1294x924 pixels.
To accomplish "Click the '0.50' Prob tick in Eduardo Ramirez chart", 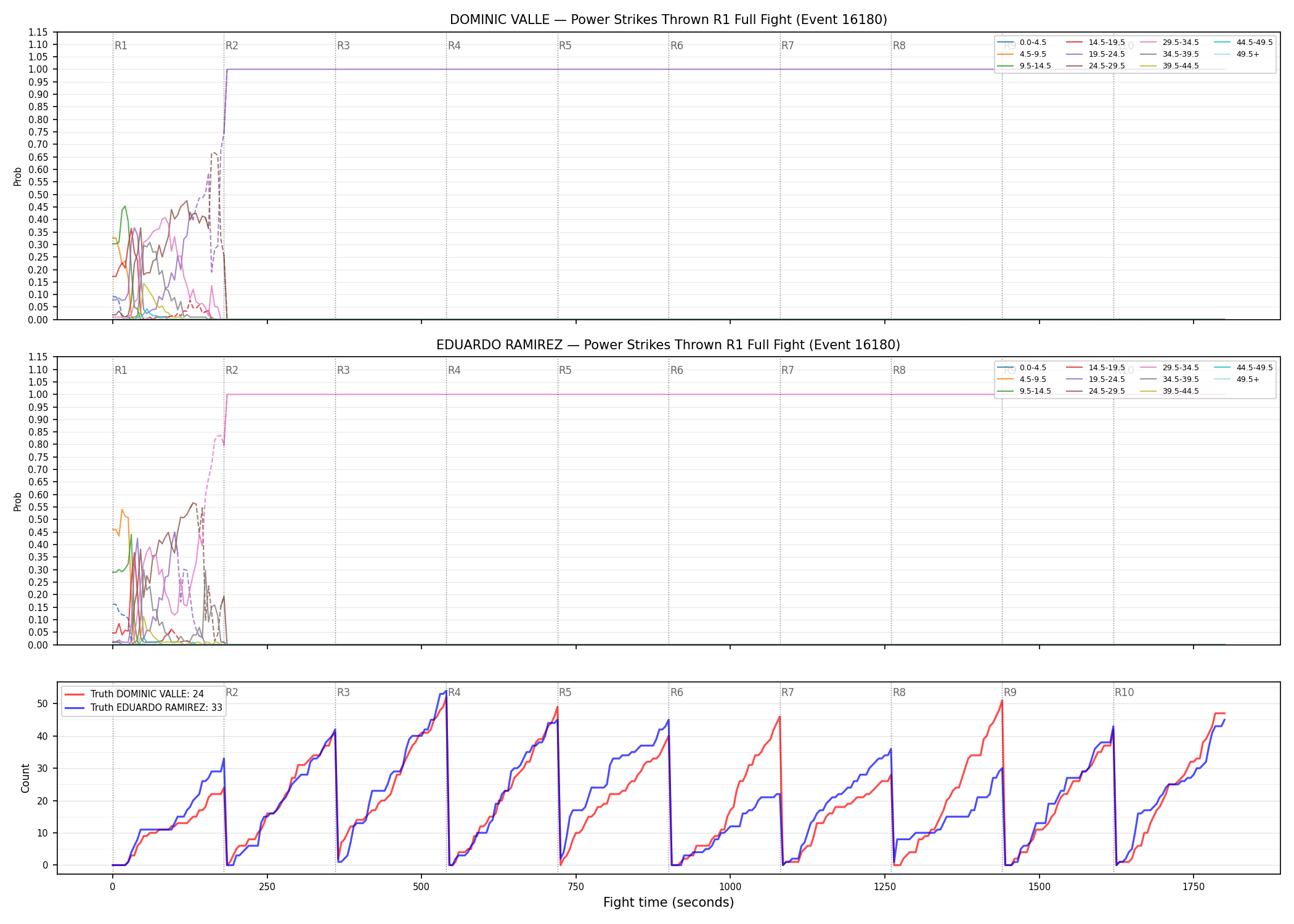I will tap(39, 520).
